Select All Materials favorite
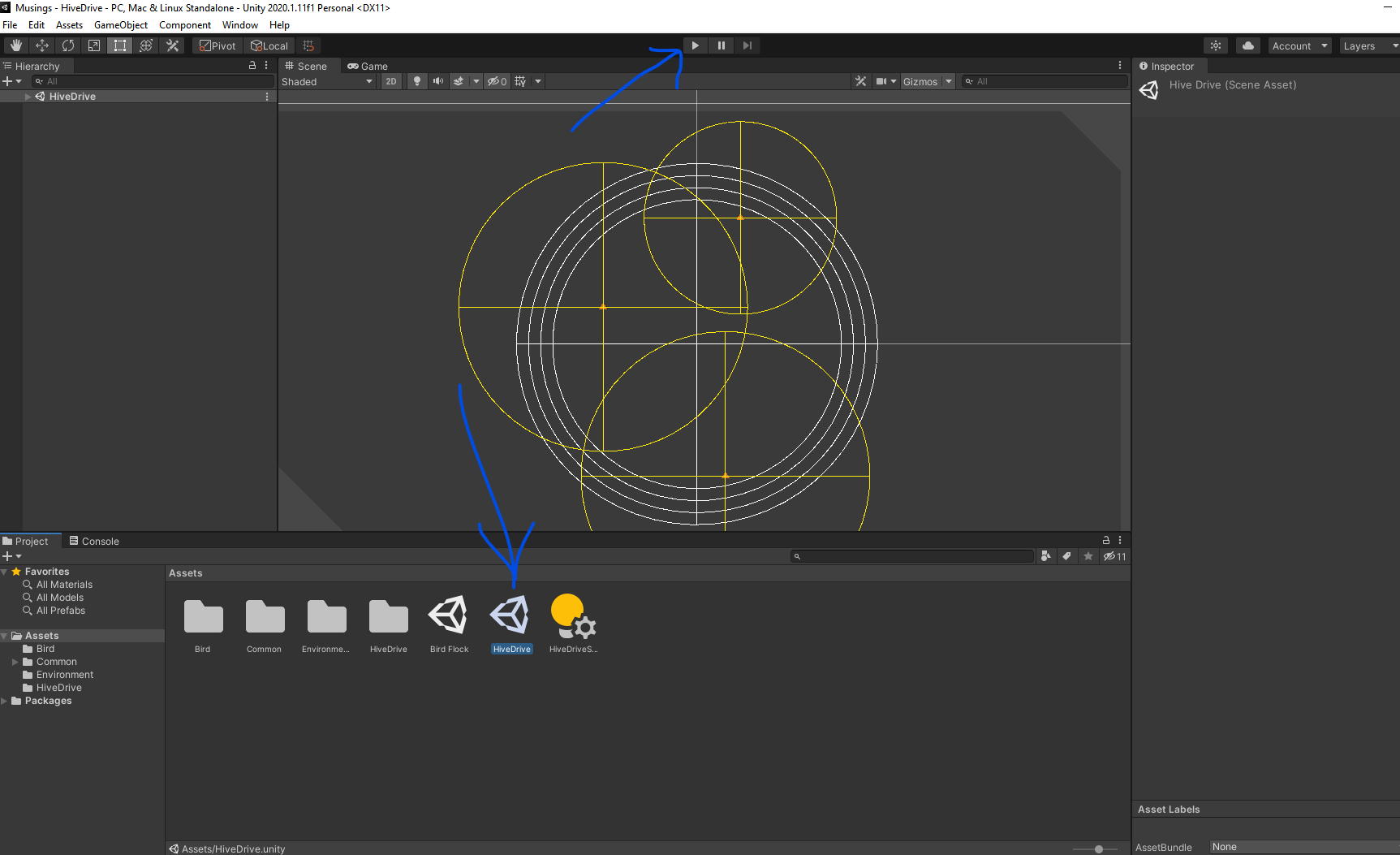This screenshot has height=855, width=1400. [x=64, y=585]
